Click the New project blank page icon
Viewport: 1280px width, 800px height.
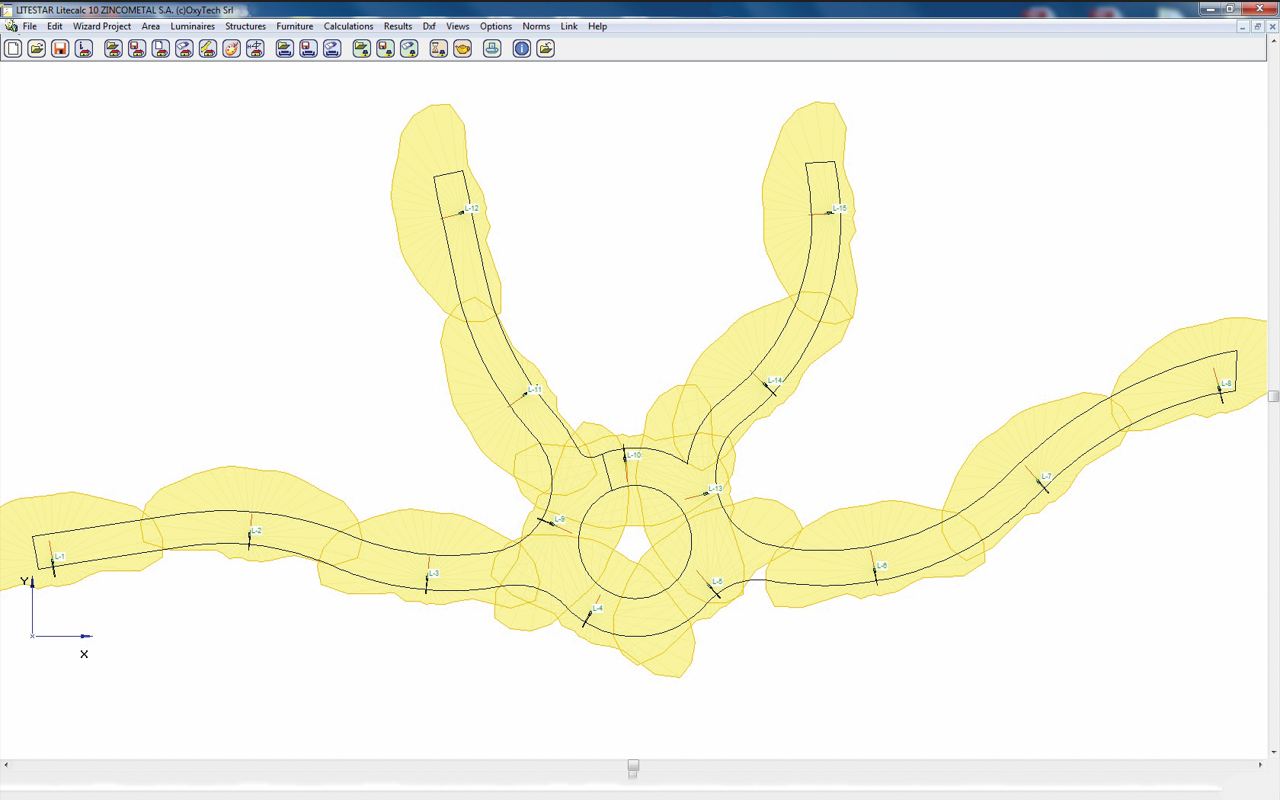click(13, 48)
